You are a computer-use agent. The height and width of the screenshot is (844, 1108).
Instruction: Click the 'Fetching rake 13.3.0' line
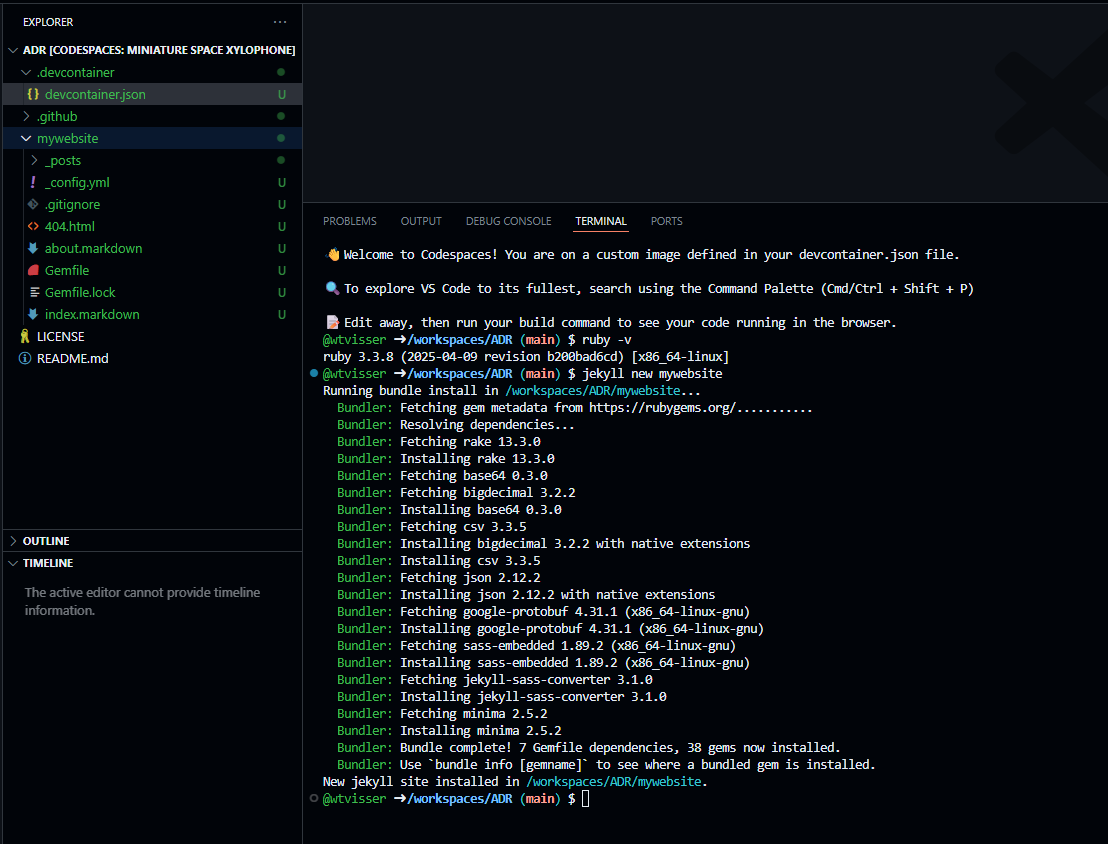pyautogui.click(x=439, y=442)
